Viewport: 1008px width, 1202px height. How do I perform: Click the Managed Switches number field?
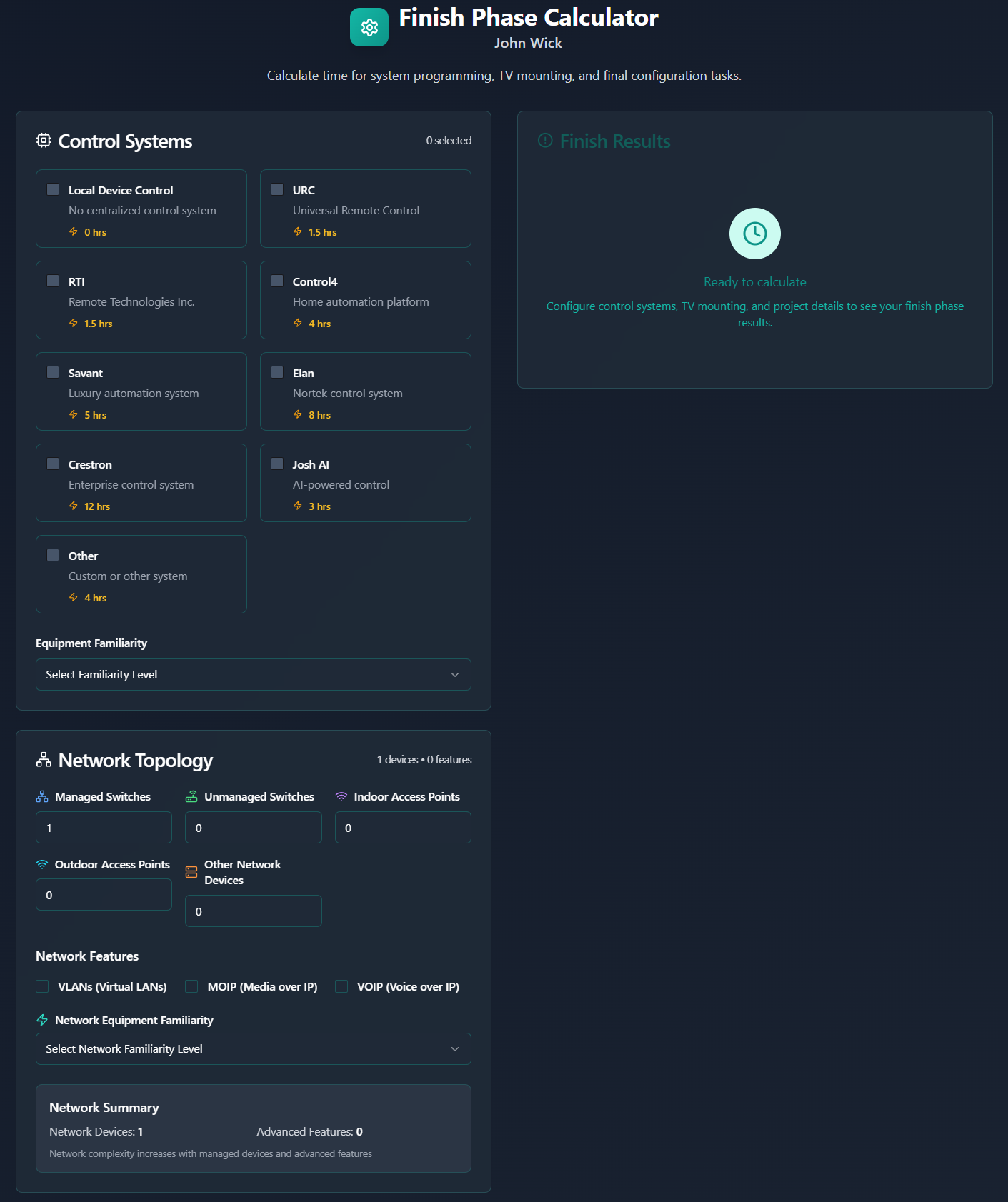click(x=104, y=828)
